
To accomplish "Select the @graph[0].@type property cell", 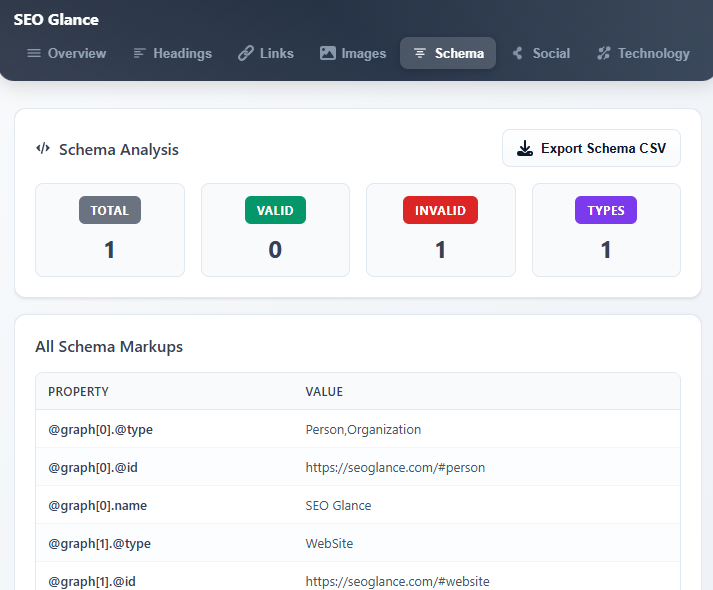I will click(x=100, y=430).
